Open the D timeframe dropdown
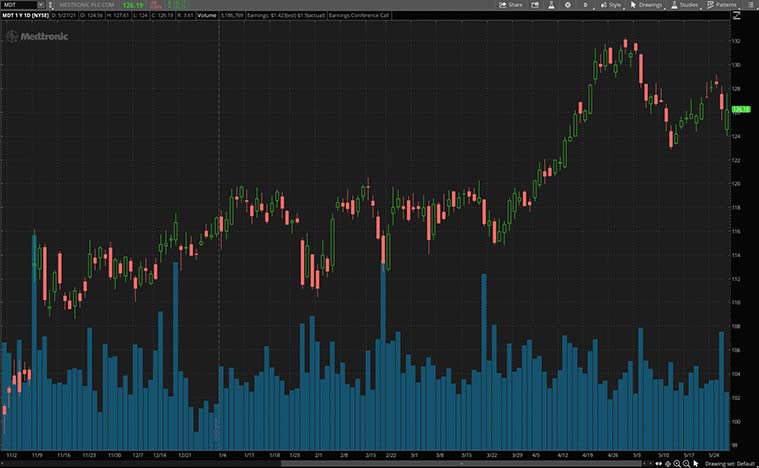This screenshot has height=468, width=759. pyautogui.click(x=586, y=5)
